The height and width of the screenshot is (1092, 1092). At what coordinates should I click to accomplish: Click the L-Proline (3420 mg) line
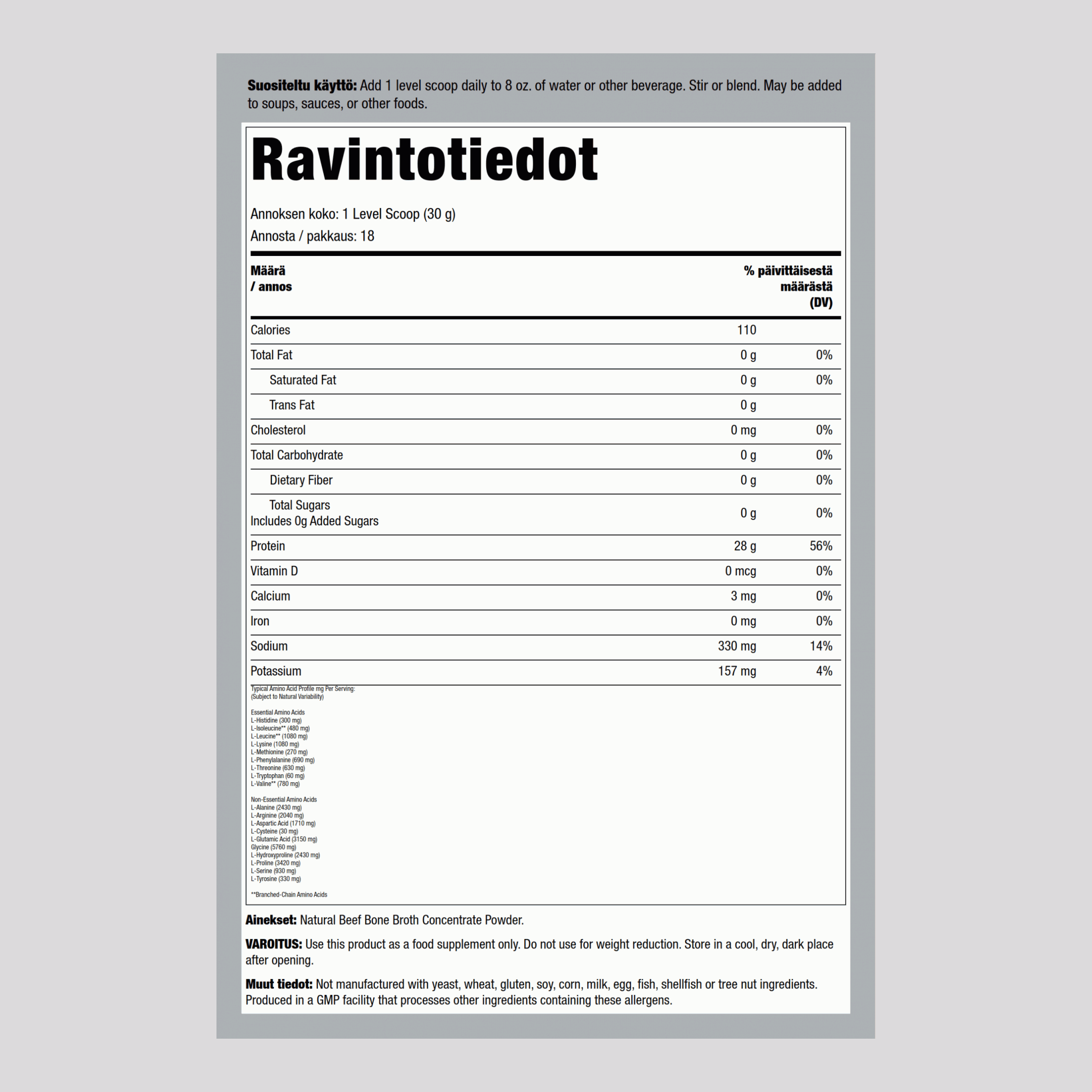(x=276, y=863)
